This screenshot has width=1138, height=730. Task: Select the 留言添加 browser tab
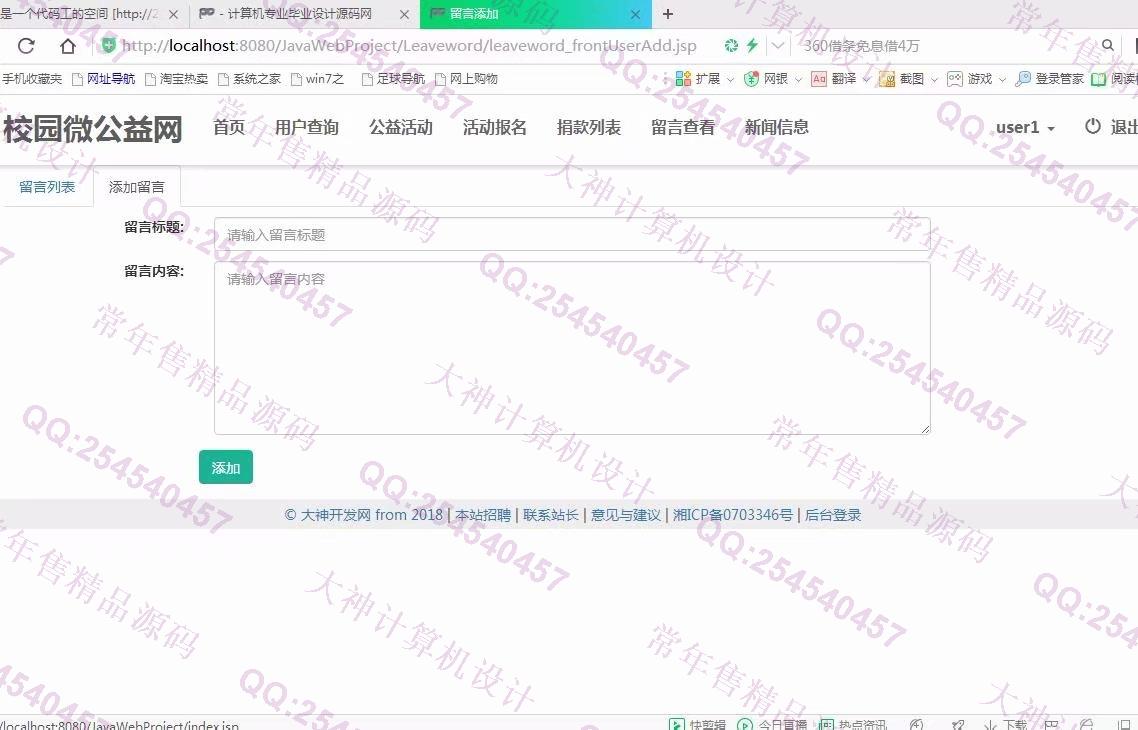coord(536,14)
